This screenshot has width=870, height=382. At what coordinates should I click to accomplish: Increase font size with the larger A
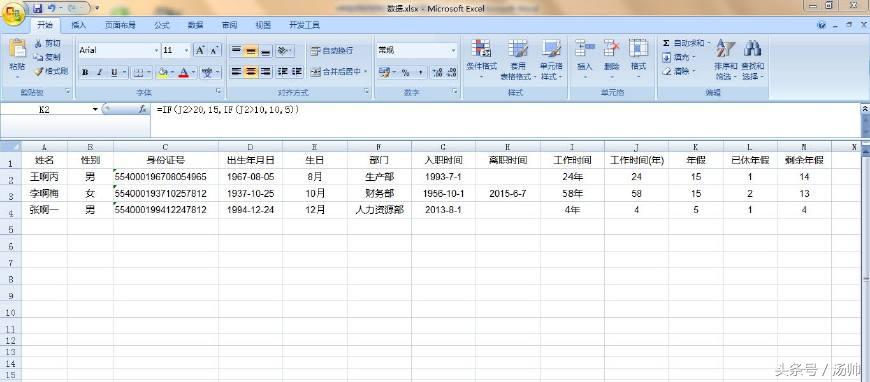(x=200, y=50)
